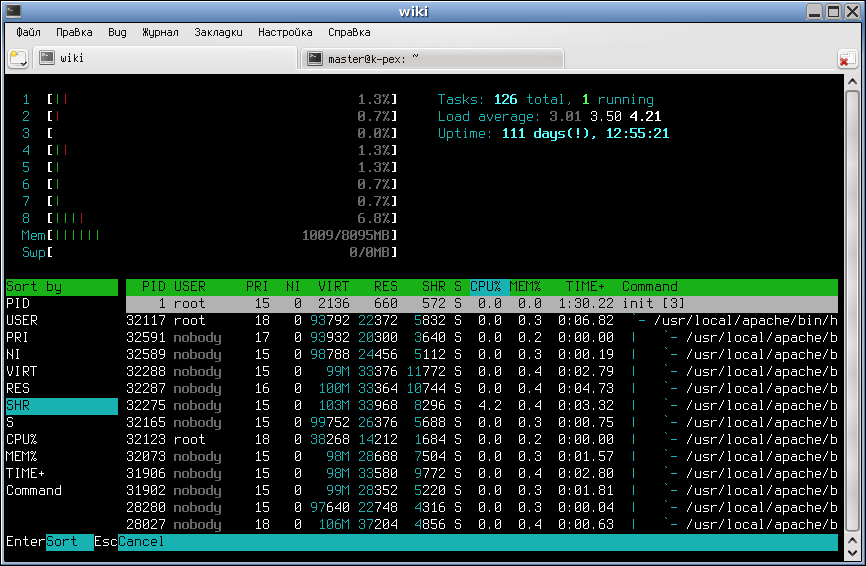The image size is (866, 566).
Task: Open the window menu icon in title bar
Action: click(12, 11)
